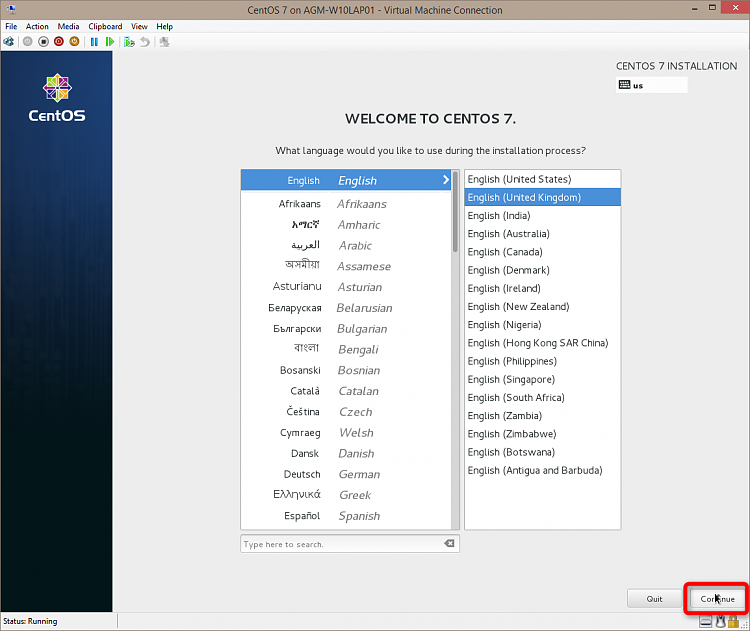750x631 pixels.
Task: Select Assamese language
Action: [x=346, y=266]
